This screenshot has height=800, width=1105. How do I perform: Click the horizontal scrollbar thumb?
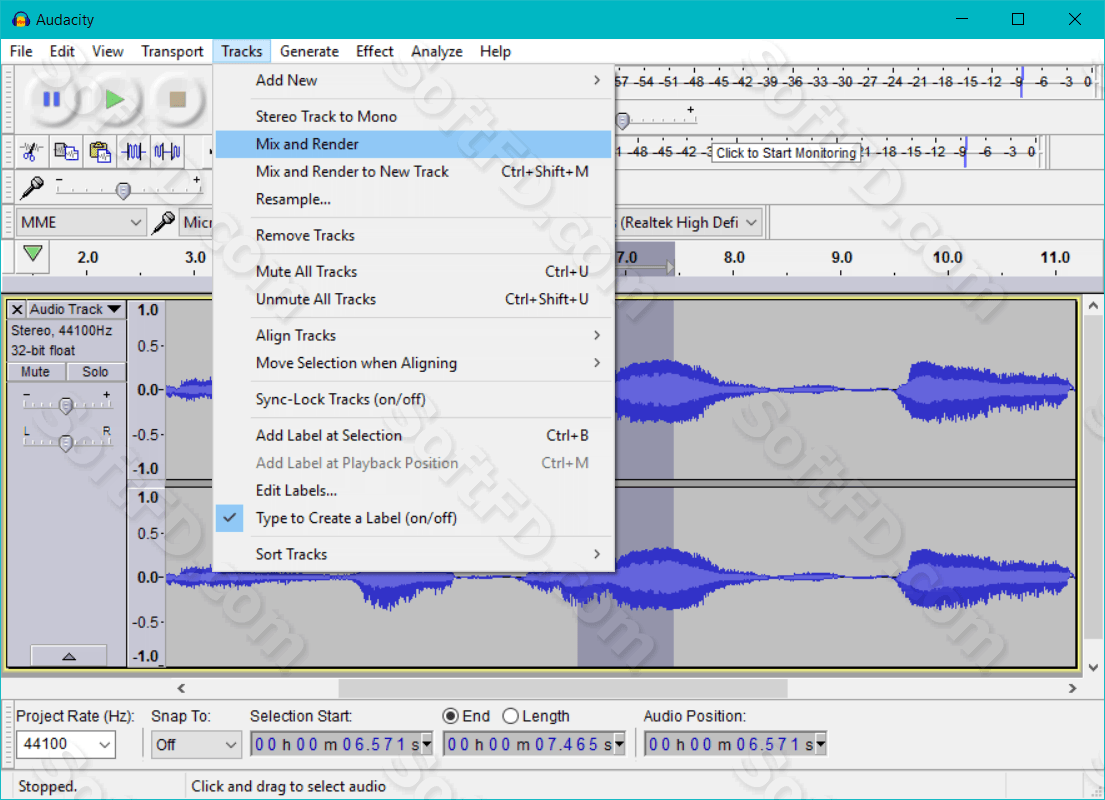click(563, 688)
